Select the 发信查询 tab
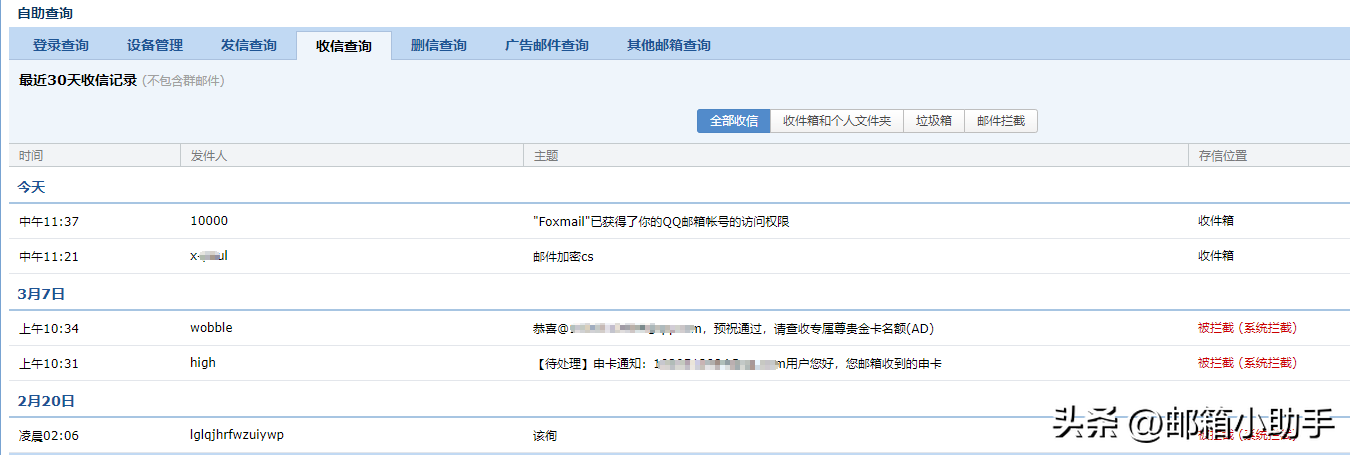 (249, 45)
